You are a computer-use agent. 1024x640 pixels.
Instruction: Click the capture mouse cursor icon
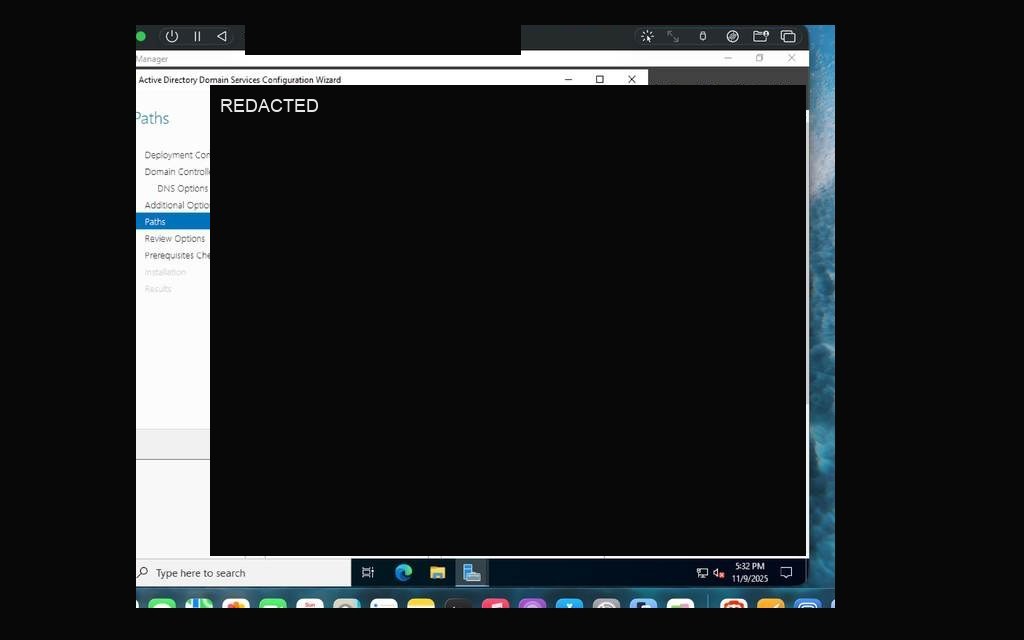[x=647, y=37]
